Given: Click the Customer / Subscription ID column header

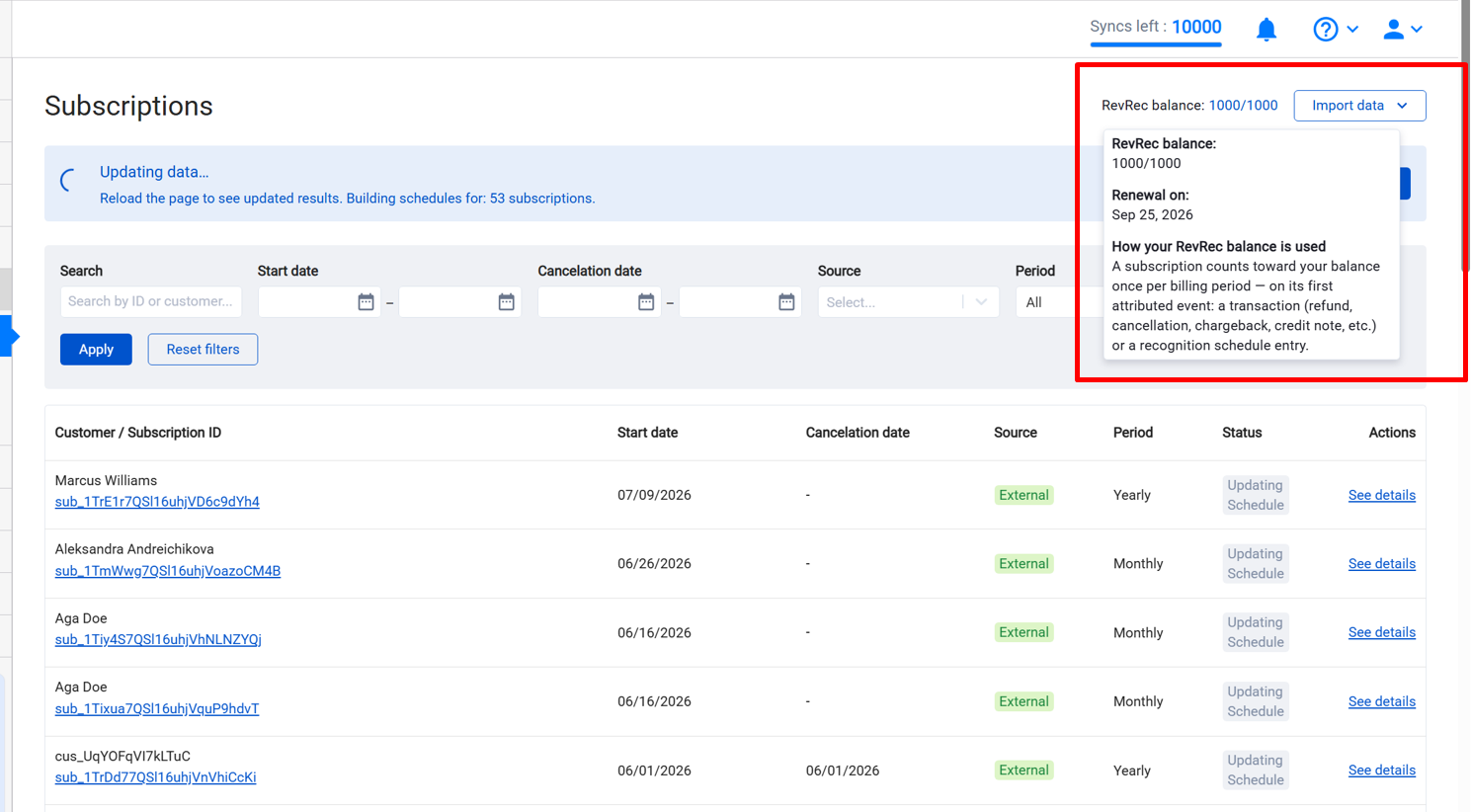Looking at the screenshot, I should click(138, 433).
